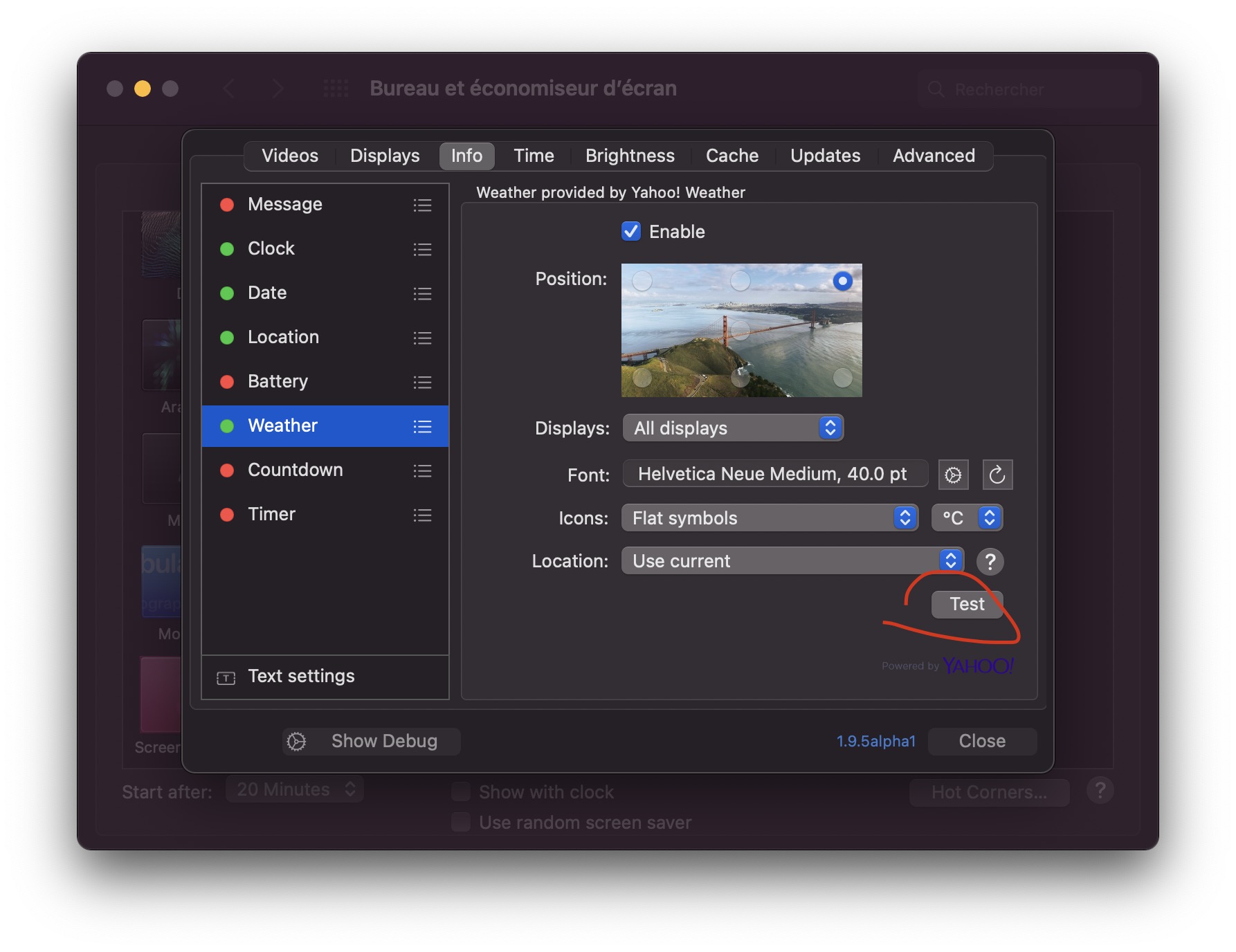Click the search magnifier icon
The width and height of the screenshot is (1236, 952).
[x=936, y=89]
